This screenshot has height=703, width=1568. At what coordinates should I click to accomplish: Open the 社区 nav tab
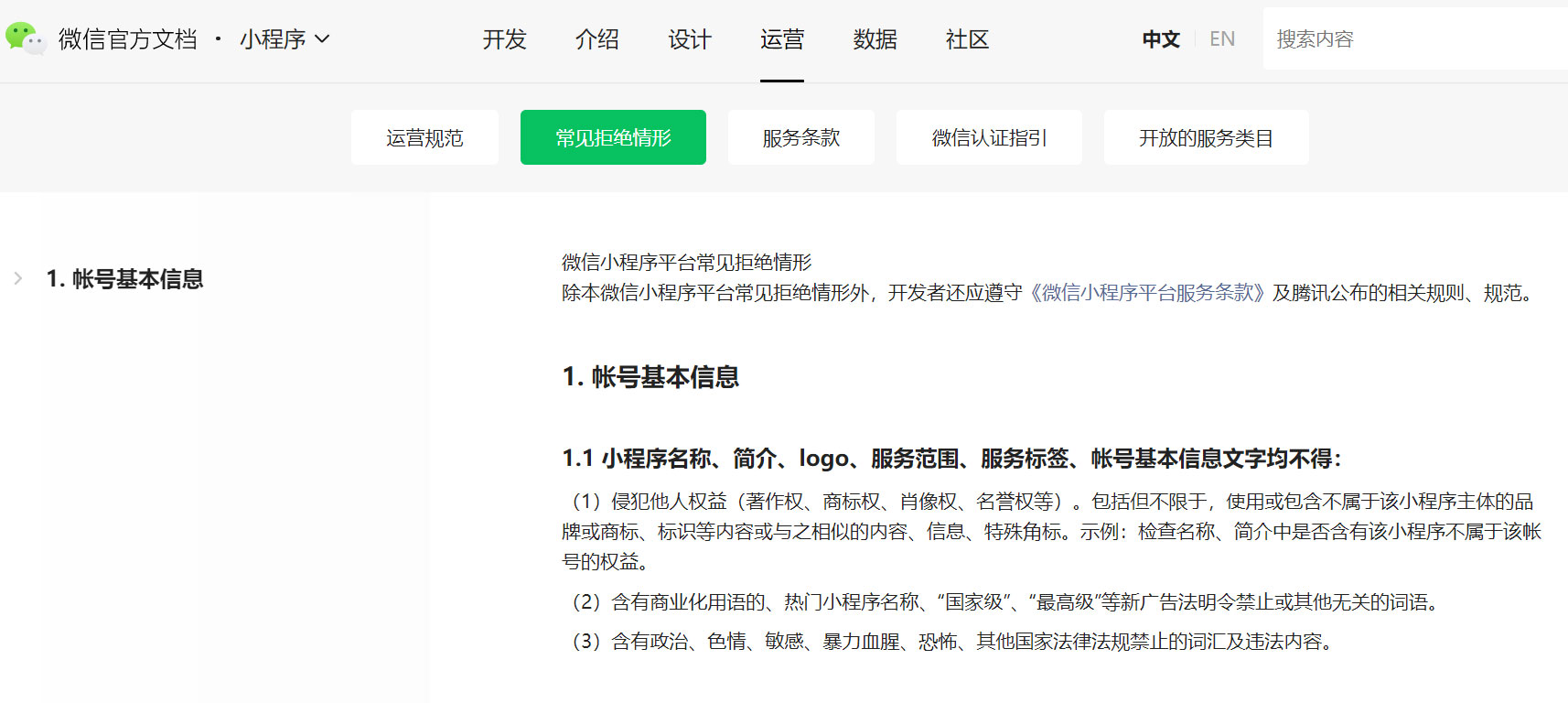click(968, 39)
